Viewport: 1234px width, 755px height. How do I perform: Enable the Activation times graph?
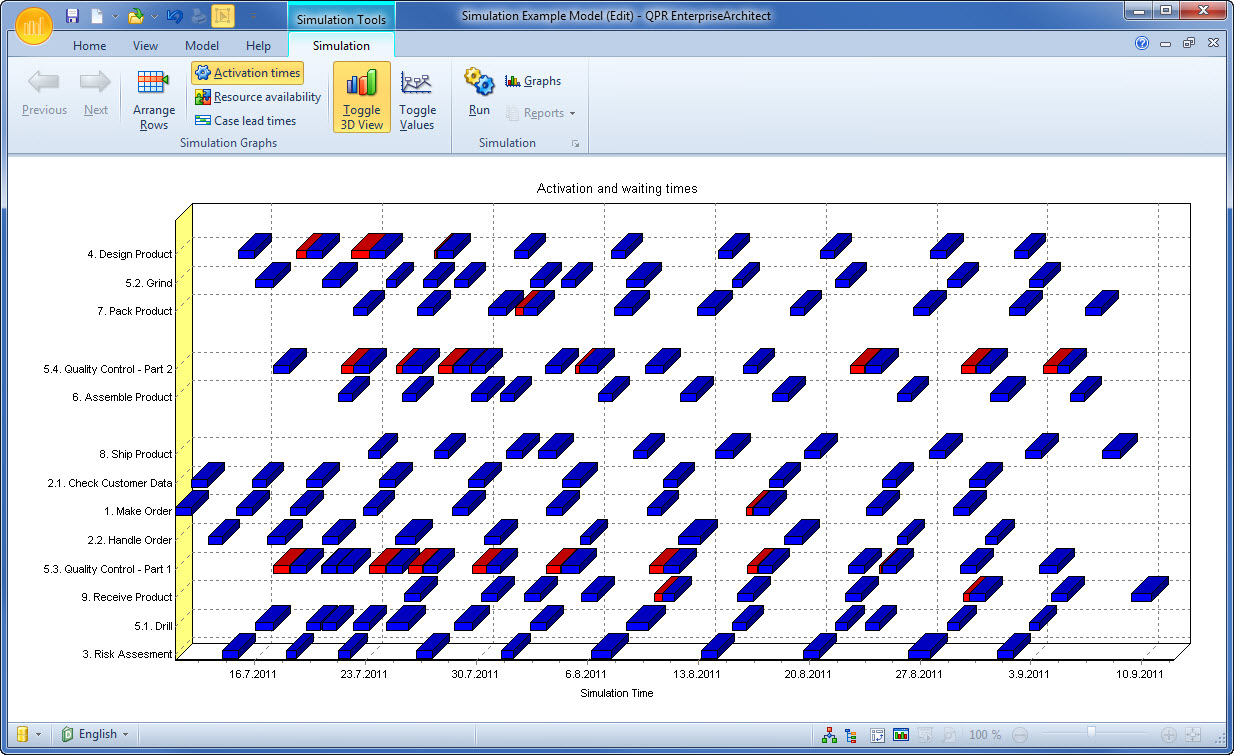coord(247,72)
